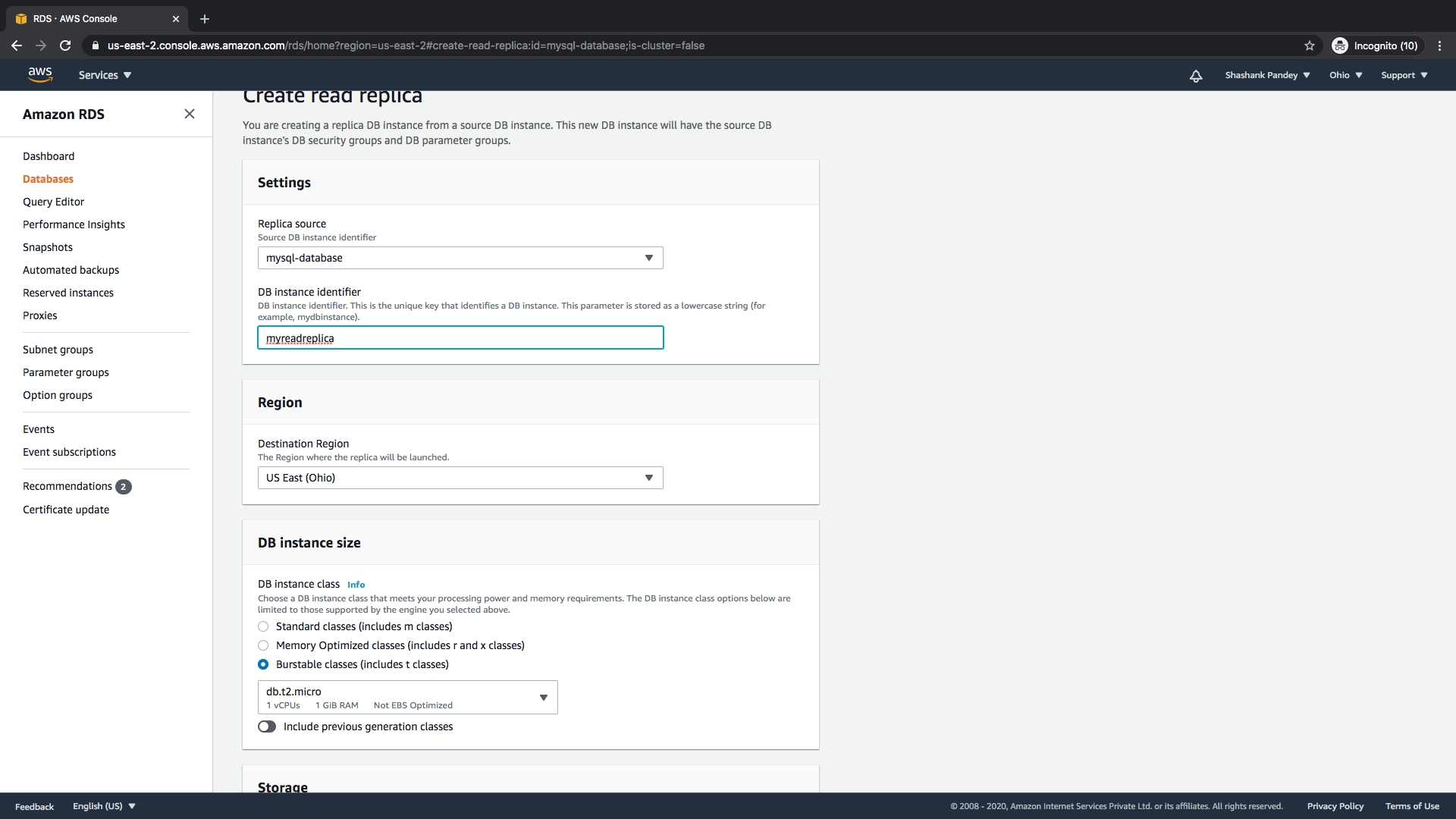Open db.t2.micro instance class dropdown

(x=407, y=697)
